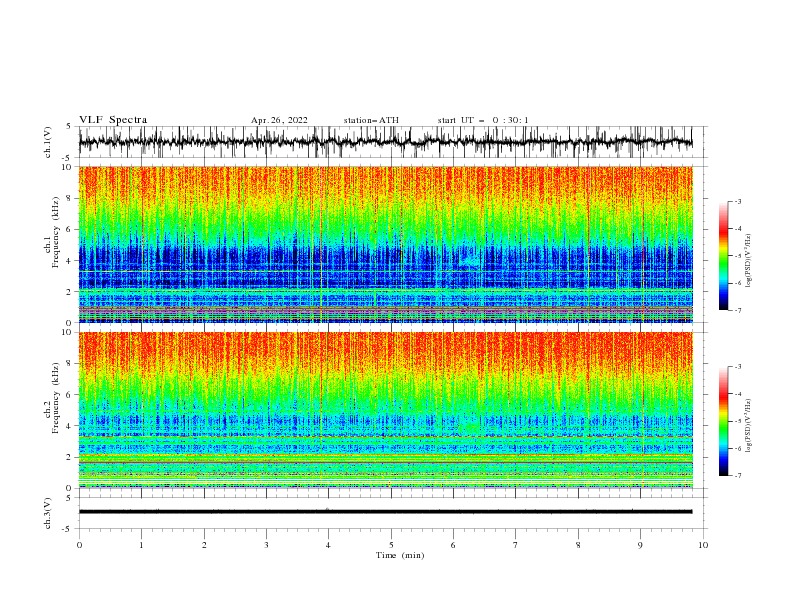The width and height of the screenshot is (792, 612).
Task: Click inside the ch.1 spectrogram panel
Action: (385, 244)
